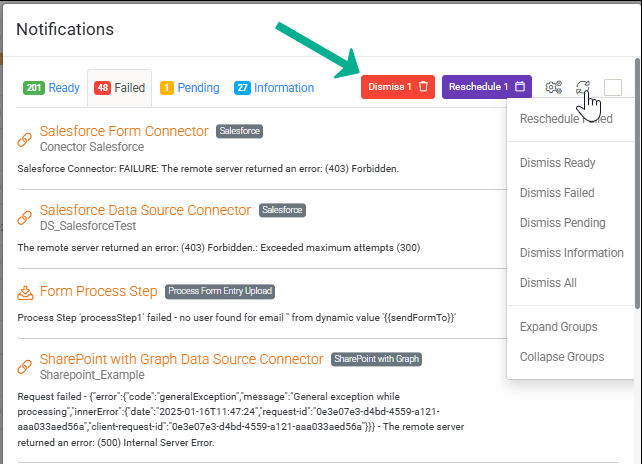The height and width of the screenshot is (464, 642).
Task: Select the Failed tab
Action: [120, 88]
